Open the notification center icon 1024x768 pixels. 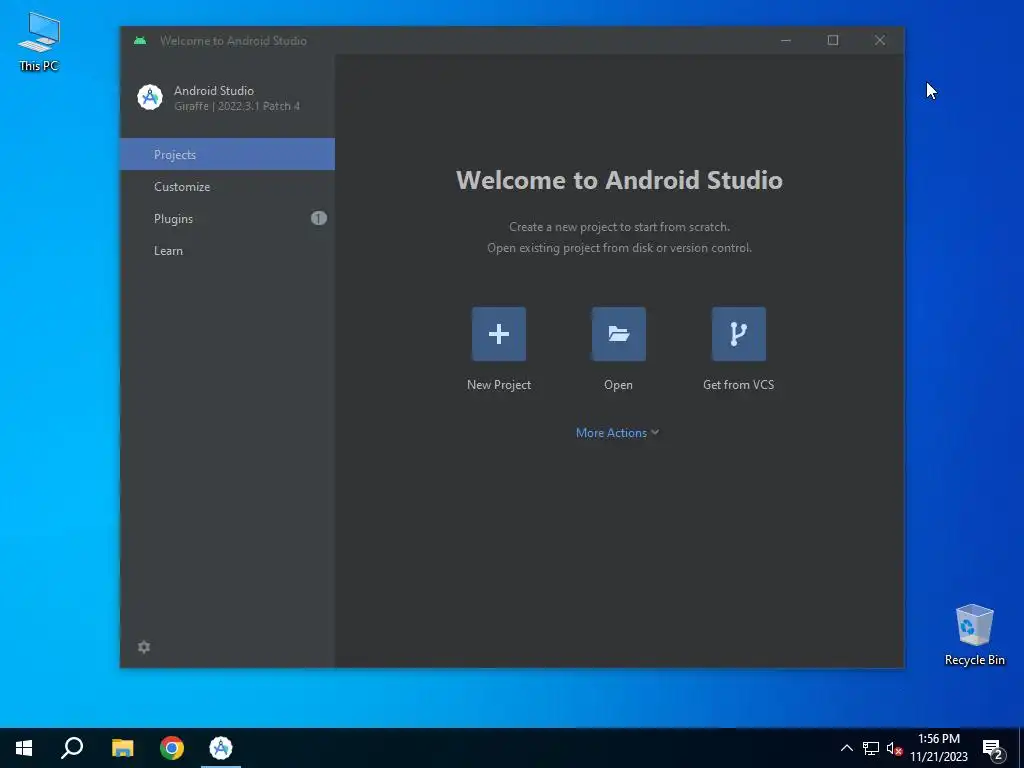point(993,748)
